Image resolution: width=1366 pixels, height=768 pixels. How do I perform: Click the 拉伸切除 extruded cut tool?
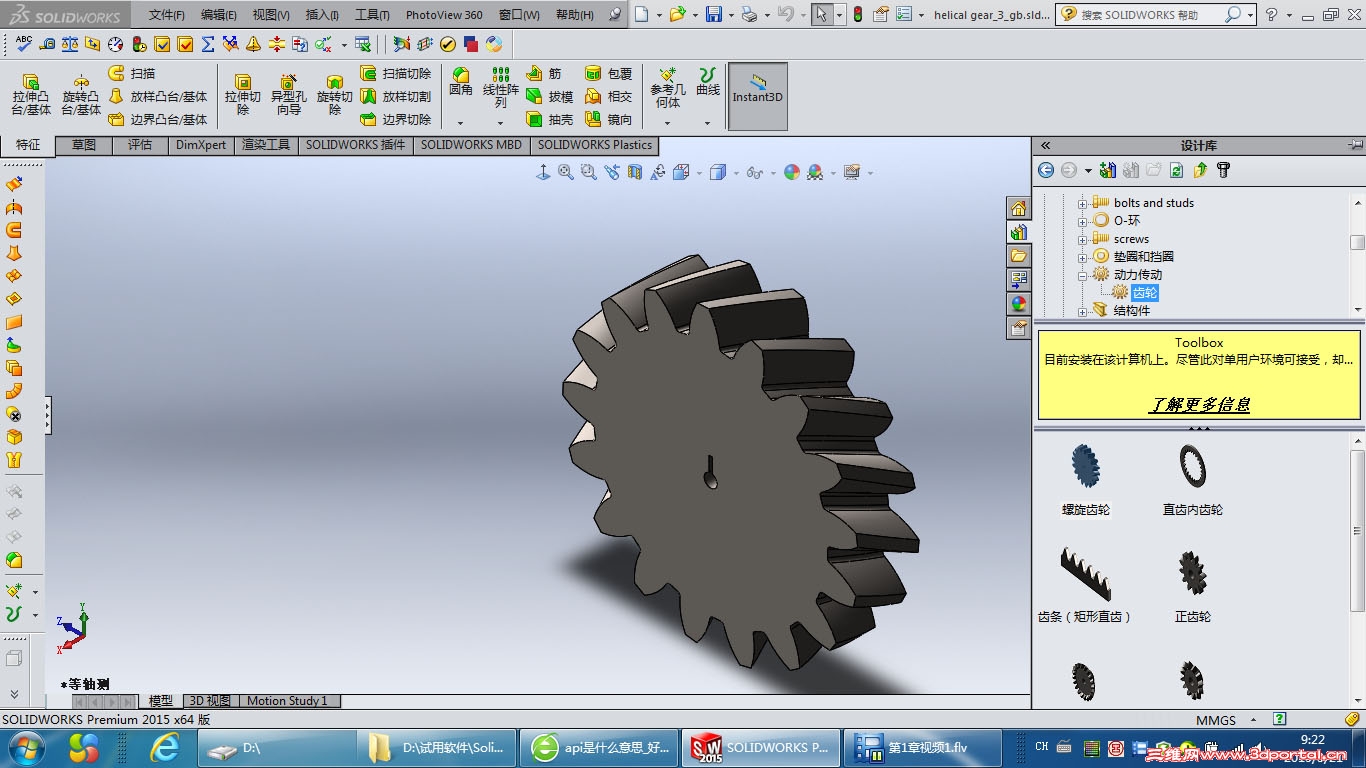coord(242,94)
